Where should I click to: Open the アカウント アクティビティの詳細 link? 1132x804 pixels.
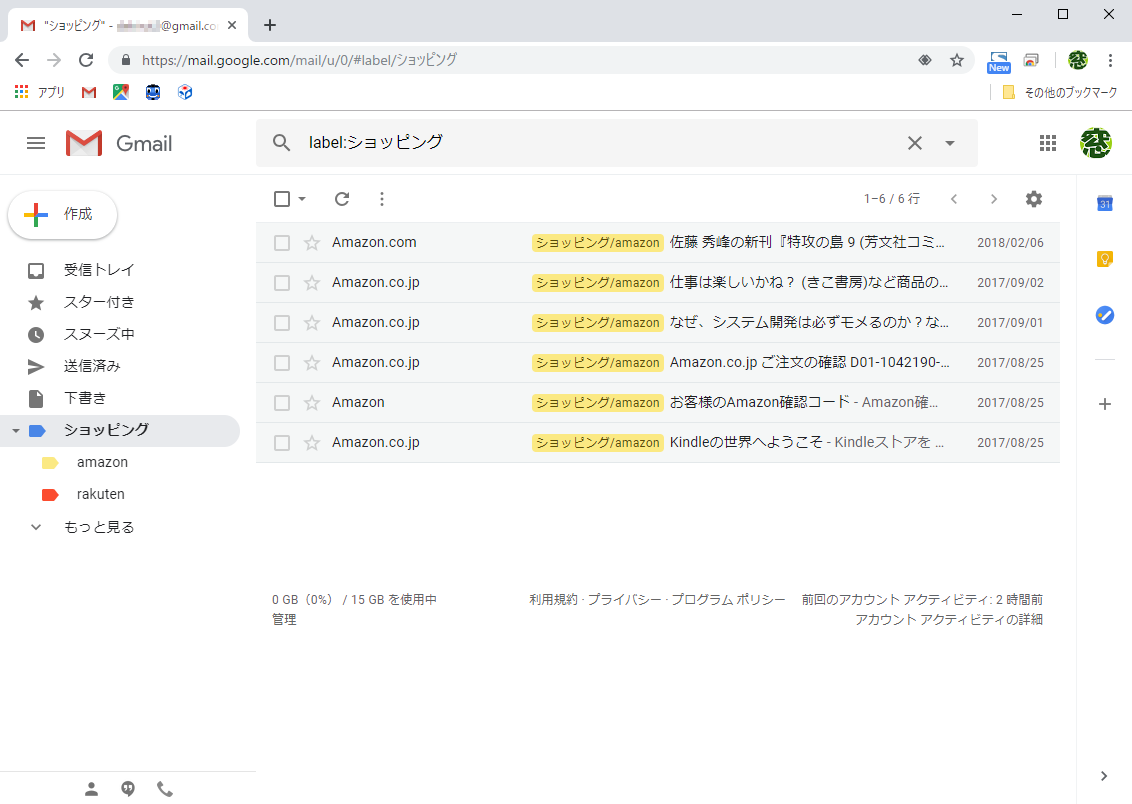tap(948, 619)
